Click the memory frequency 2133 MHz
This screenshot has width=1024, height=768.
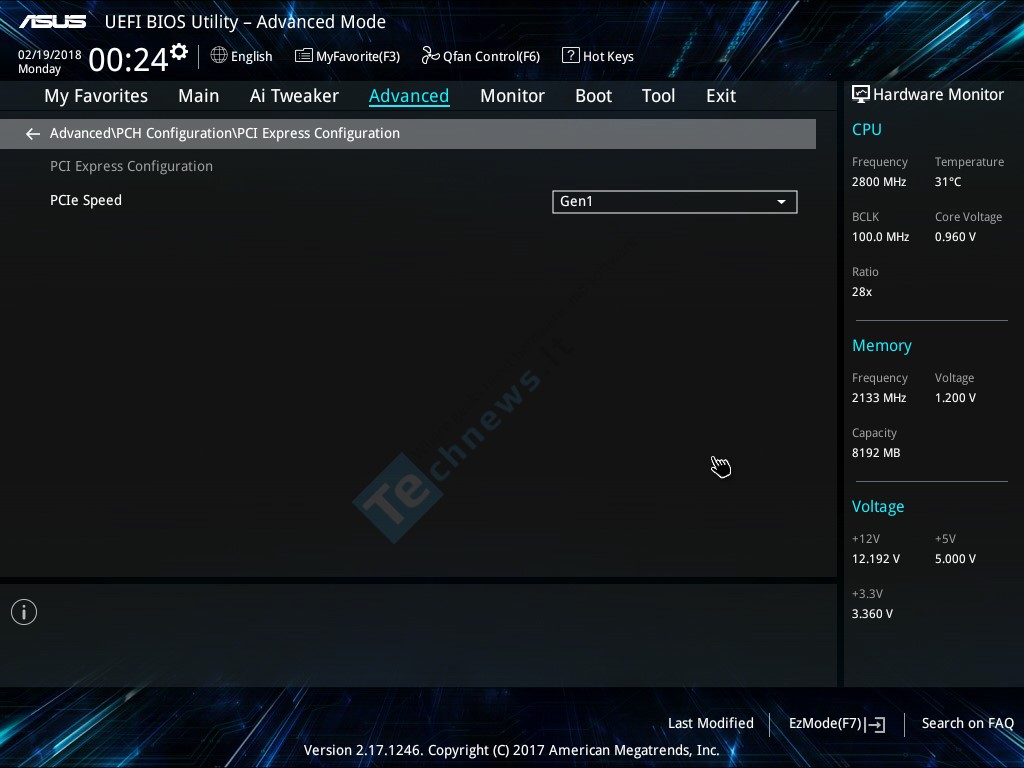[879, 398]
